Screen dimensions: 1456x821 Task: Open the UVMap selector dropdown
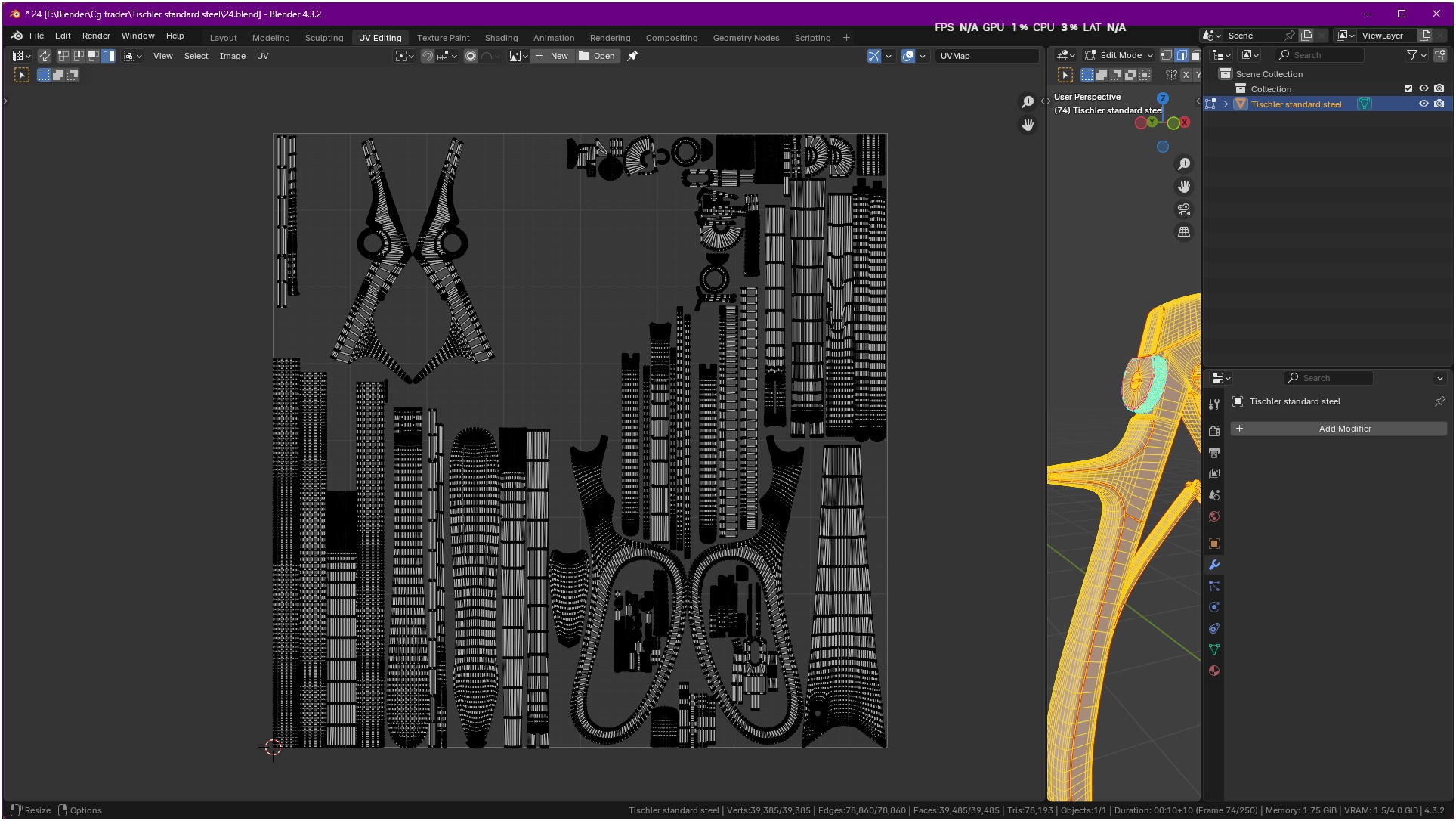pyautogui.click(x=986, y=56)
